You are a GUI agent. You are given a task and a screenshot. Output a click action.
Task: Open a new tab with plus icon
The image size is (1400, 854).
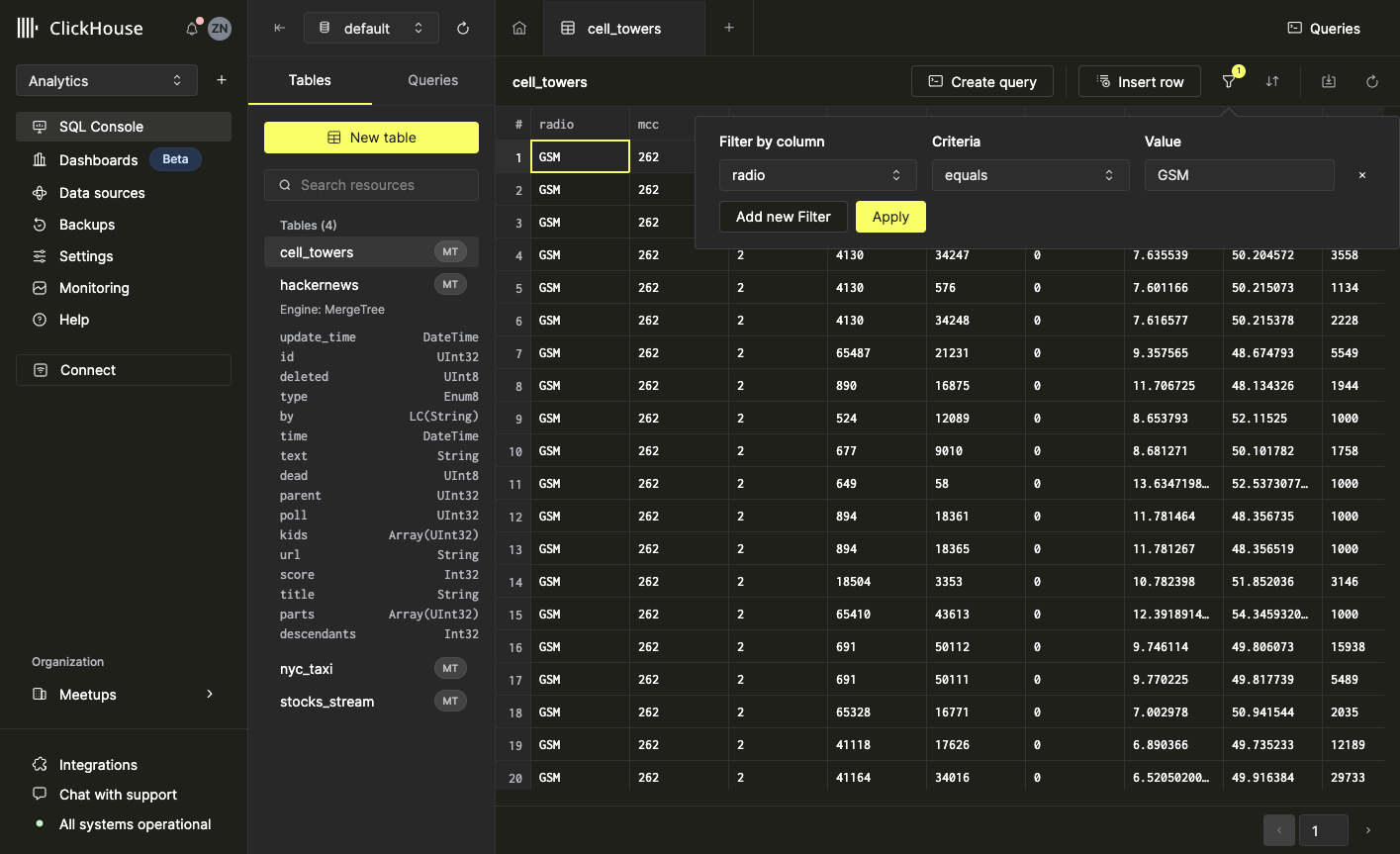click(x=729, y=28)
